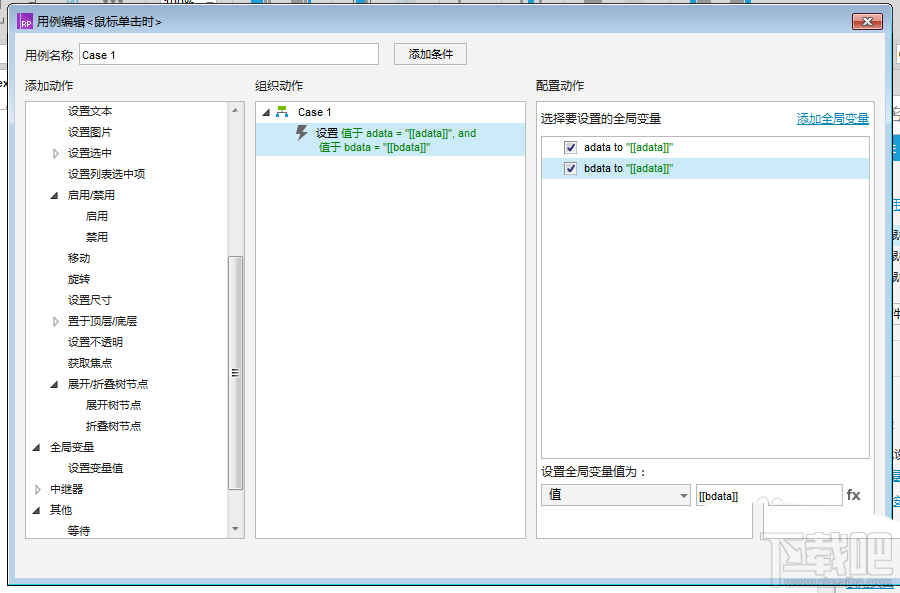Expand the 设置选中 node
Screen dimensions: 900x593
coord(56,153)
